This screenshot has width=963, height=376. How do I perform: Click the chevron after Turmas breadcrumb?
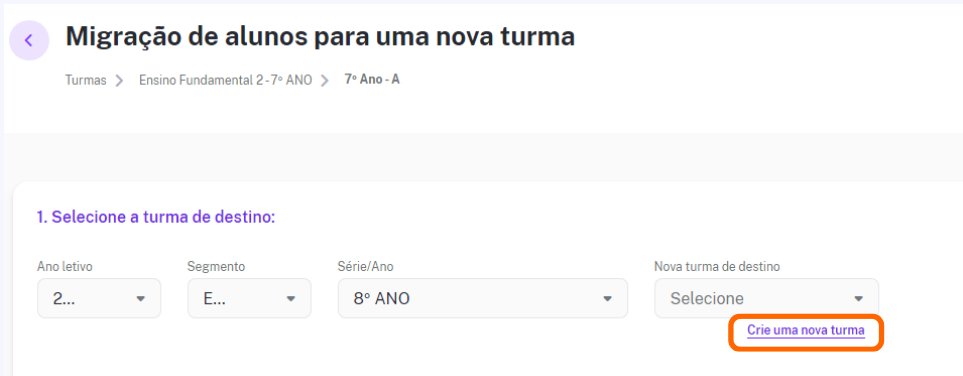point(119,80)
